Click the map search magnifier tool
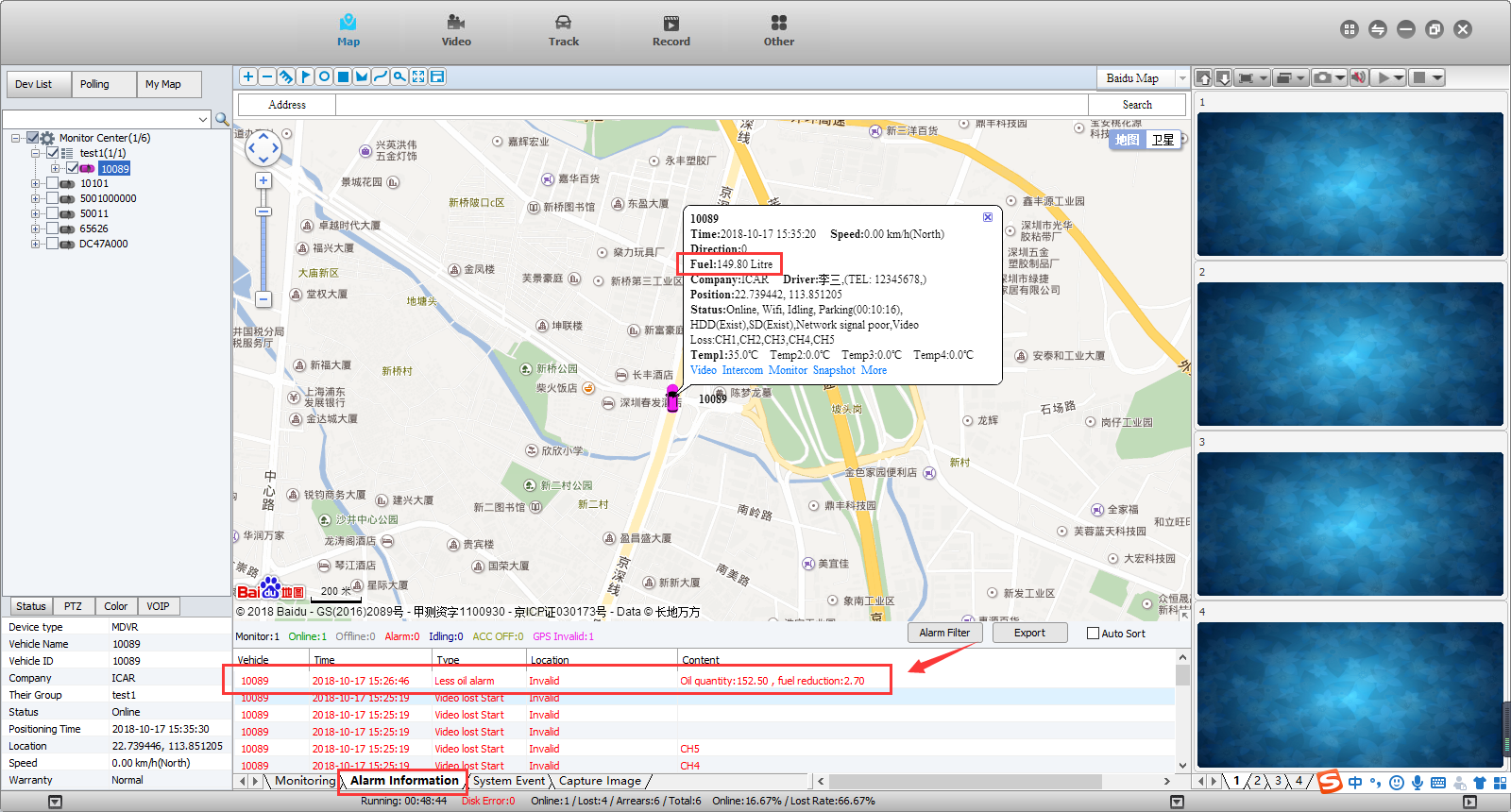Image resolution: width=1511 pixels, height=812 pixels. [399, 76]
